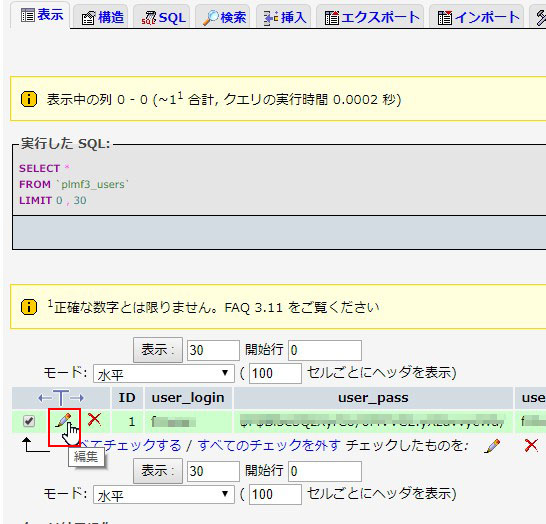Click the lower row-count field showing 30
The image size is (546, 524).
click(x=213, y=471)
